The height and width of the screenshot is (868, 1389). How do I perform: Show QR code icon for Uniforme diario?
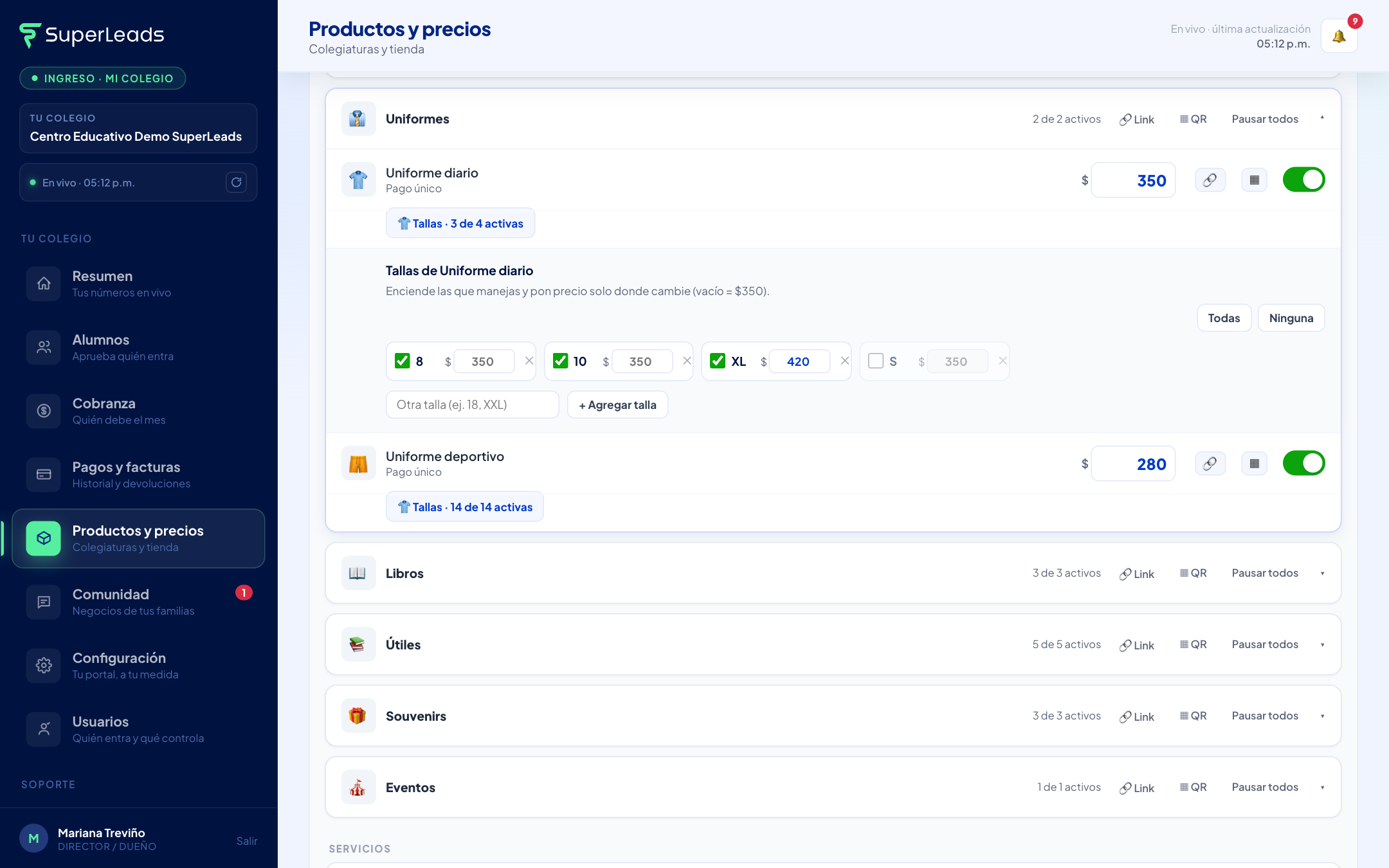(1254, 180)
